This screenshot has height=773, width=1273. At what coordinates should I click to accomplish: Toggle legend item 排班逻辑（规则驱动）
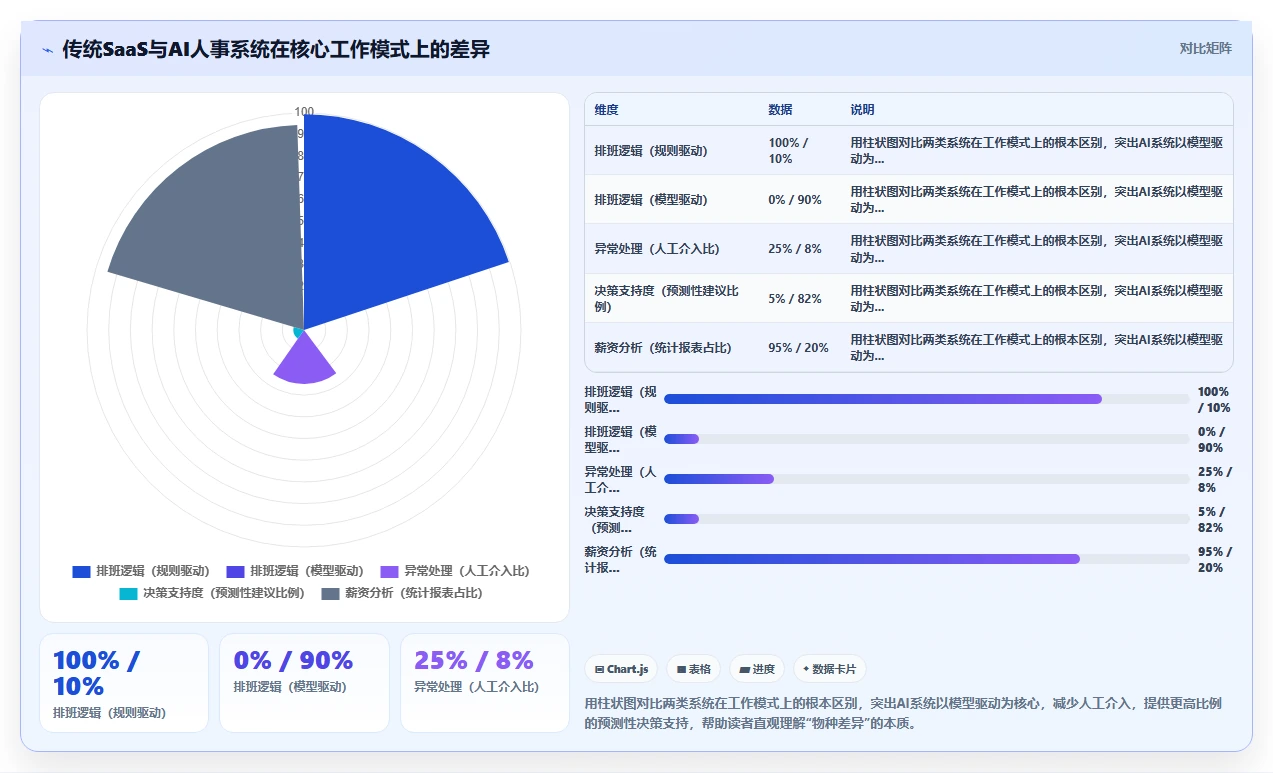[141, 571]
